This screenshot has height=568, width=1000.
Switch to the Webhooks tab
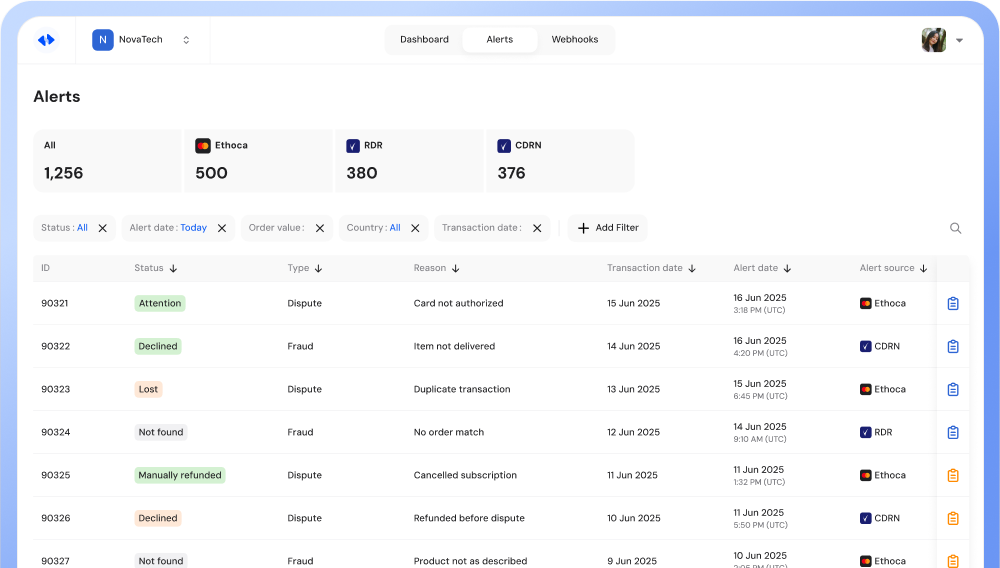point(575,40)
